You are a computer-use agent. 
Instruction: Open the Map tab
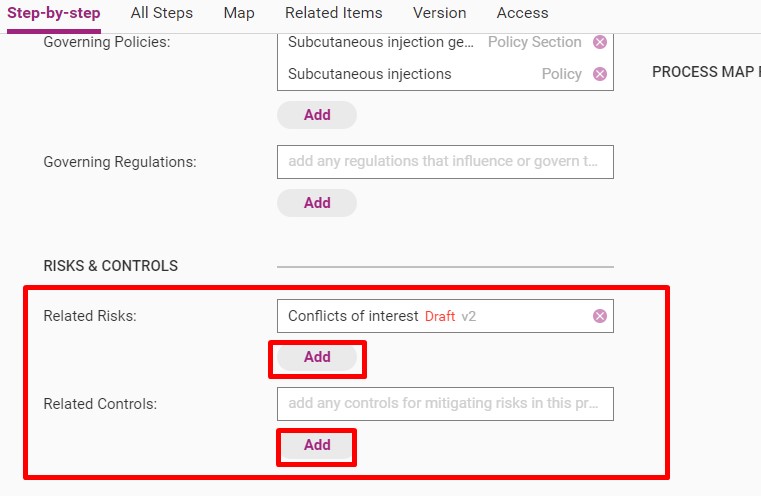[x=239, y=13]
